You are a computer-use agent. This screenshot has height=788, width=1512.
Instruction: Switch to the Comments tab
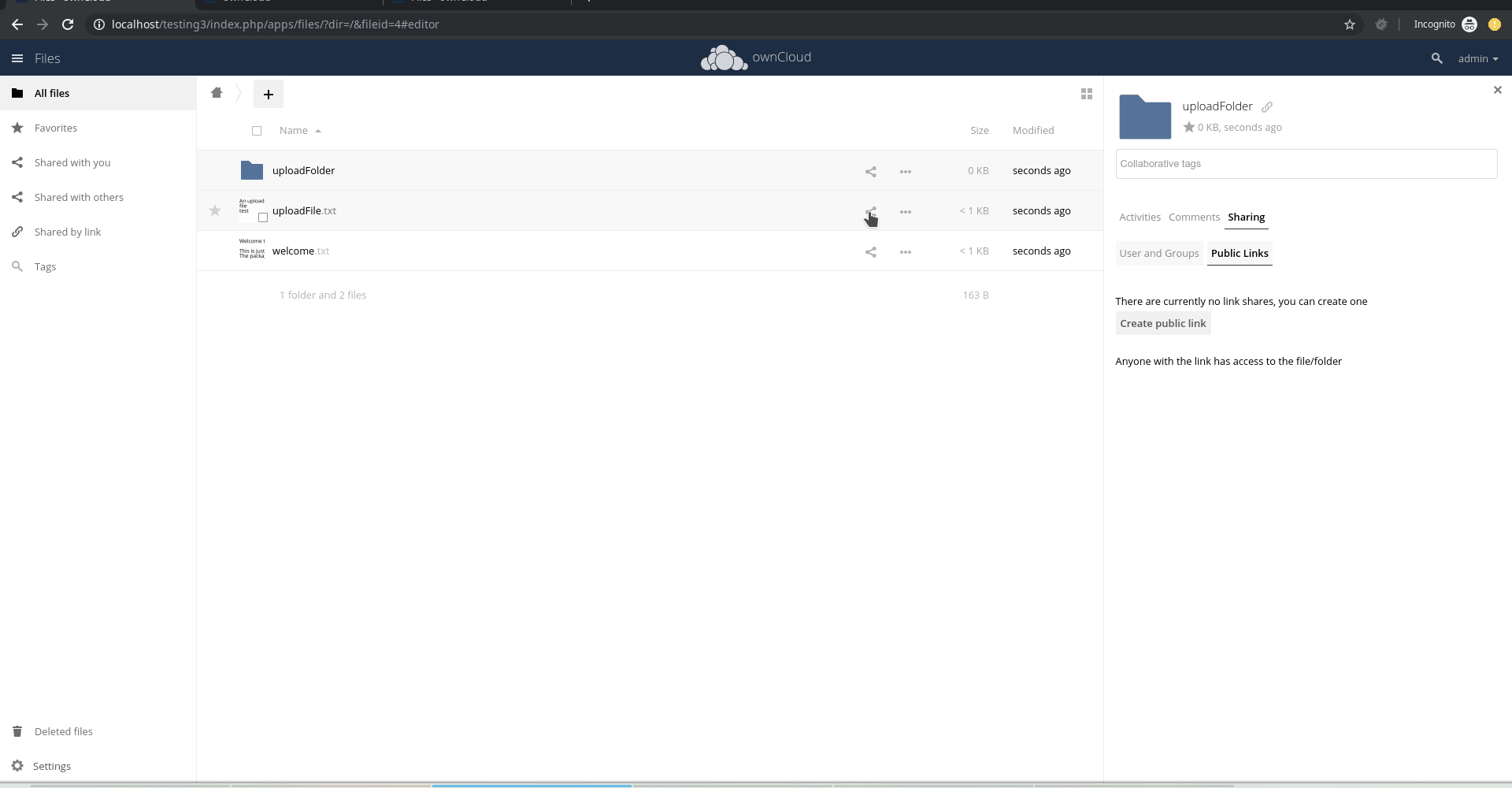(x=1194, y=217)
